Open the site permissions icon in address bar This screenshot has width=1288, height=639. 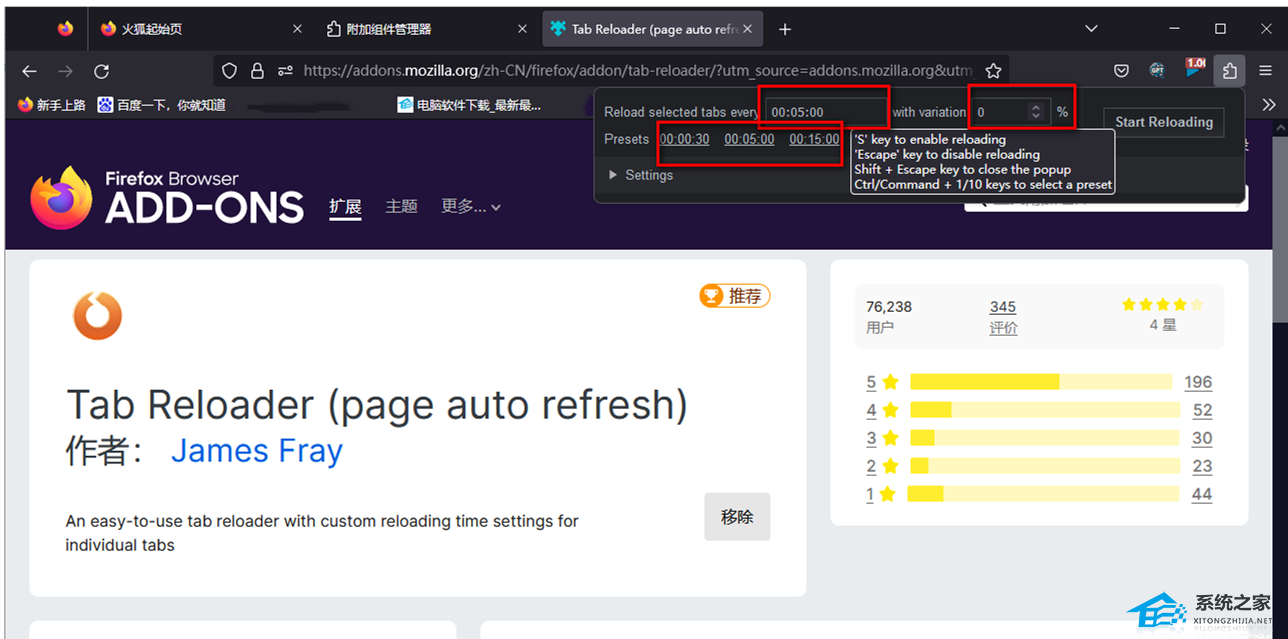click(286, 71)
